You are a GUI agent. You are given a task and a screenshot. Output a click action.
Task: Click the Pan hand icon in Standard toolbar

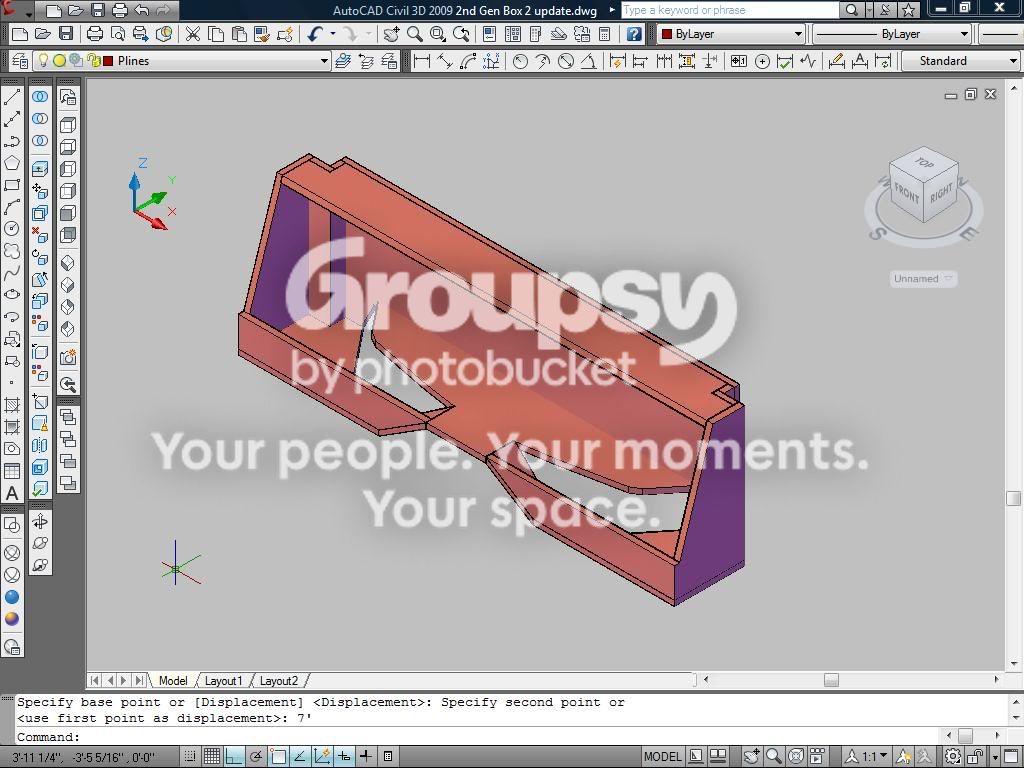(x=390, y=34)
